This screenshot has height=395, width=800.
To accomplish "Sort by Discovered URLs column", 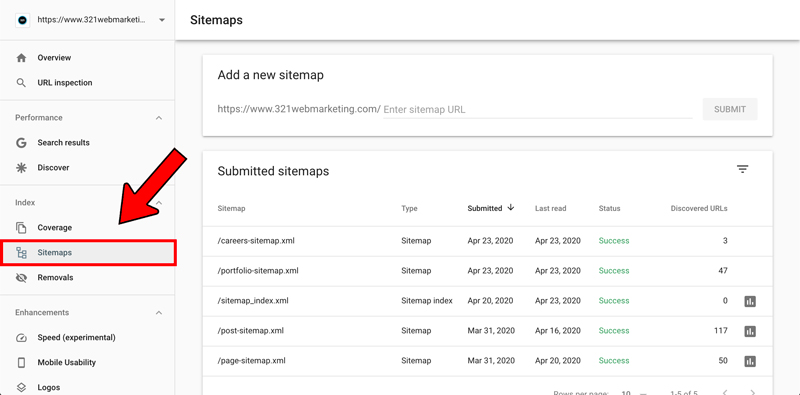I will (699, 208).
